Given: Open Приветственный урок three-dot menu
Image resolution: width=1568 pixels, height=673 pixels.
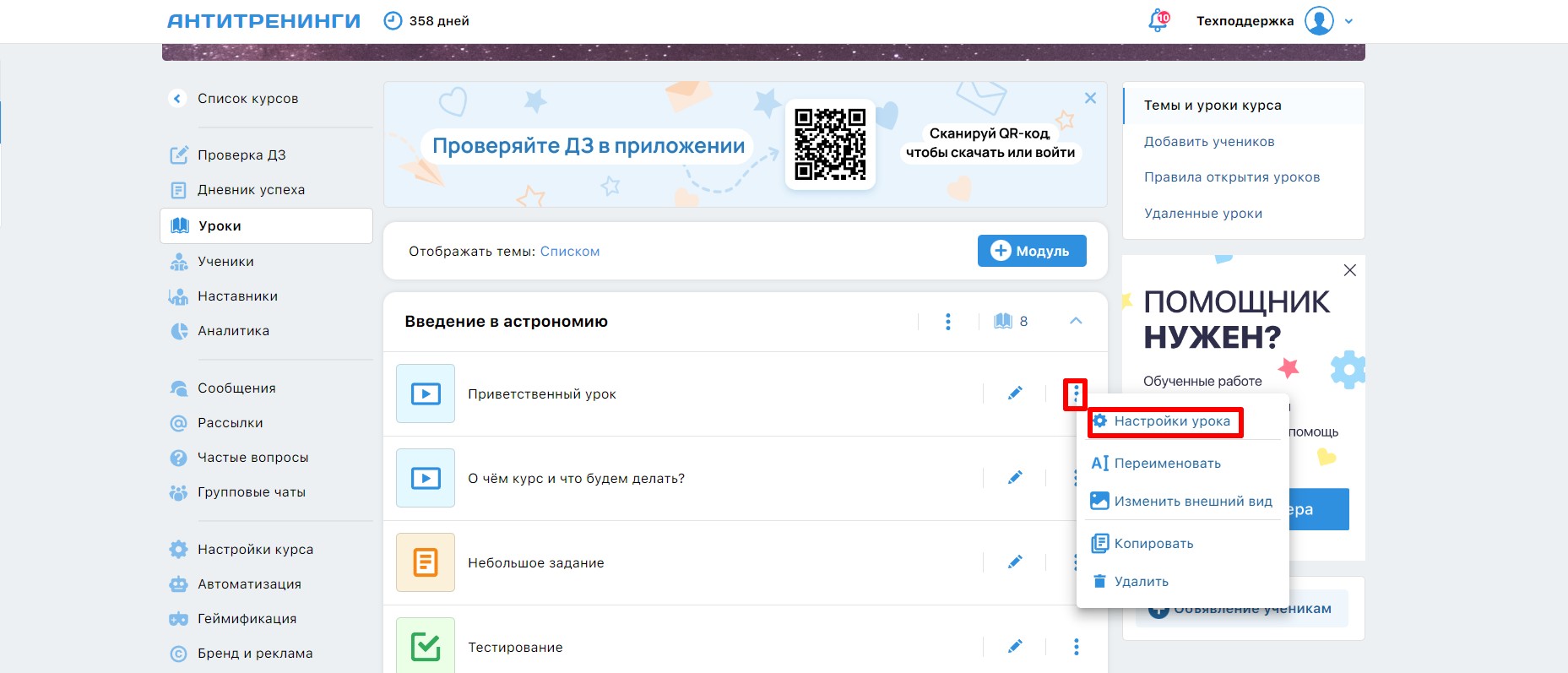Looking at the screenshot, I should [x=1076, y=393].
